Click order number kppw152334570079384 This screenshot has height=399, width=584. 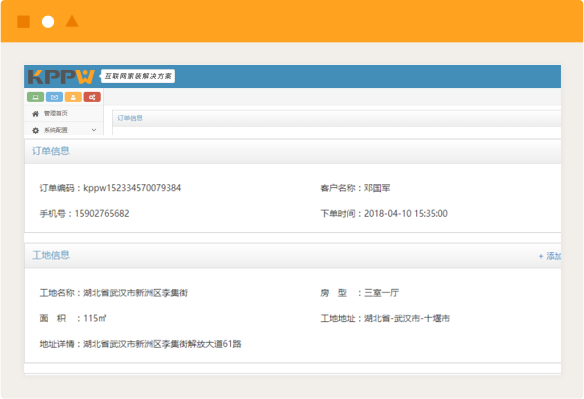(132, 188)
